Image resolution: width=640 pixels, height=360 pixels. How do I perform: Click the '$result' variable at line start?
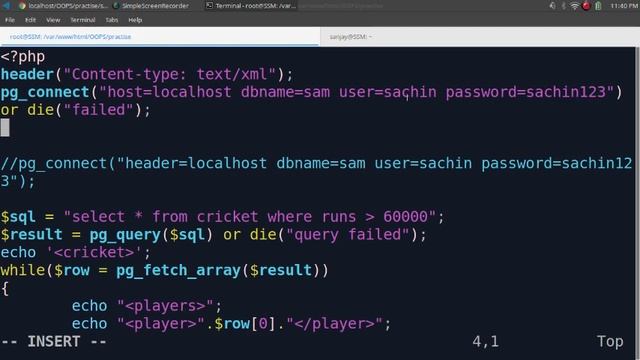[31, 235]
